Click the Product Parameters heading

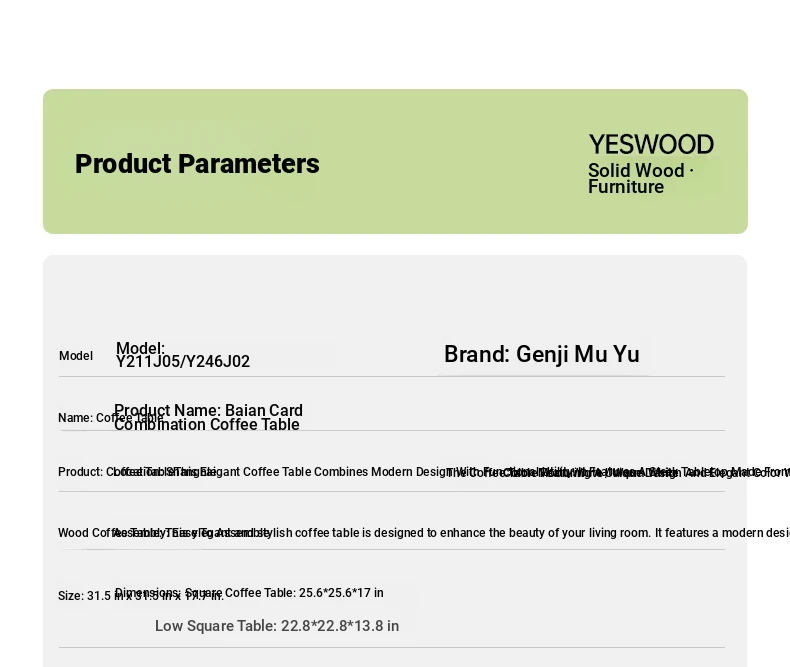[x=197, y=164]
